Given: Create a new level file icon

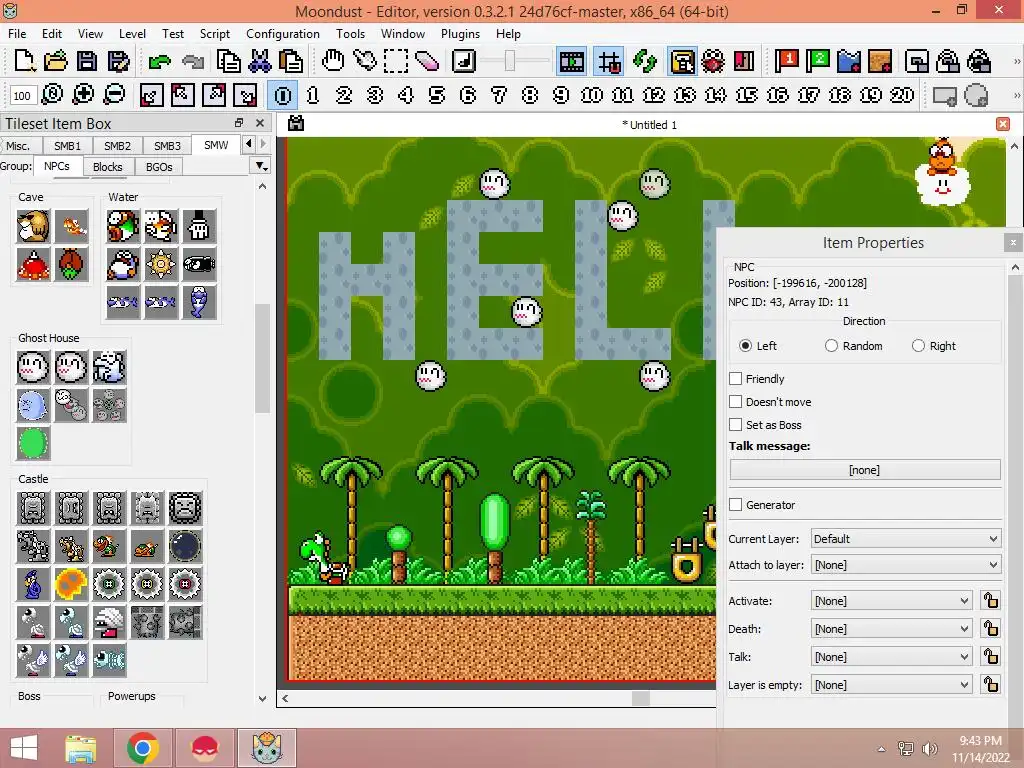Looking at the screenshot, I should click(x=24, y=61).
